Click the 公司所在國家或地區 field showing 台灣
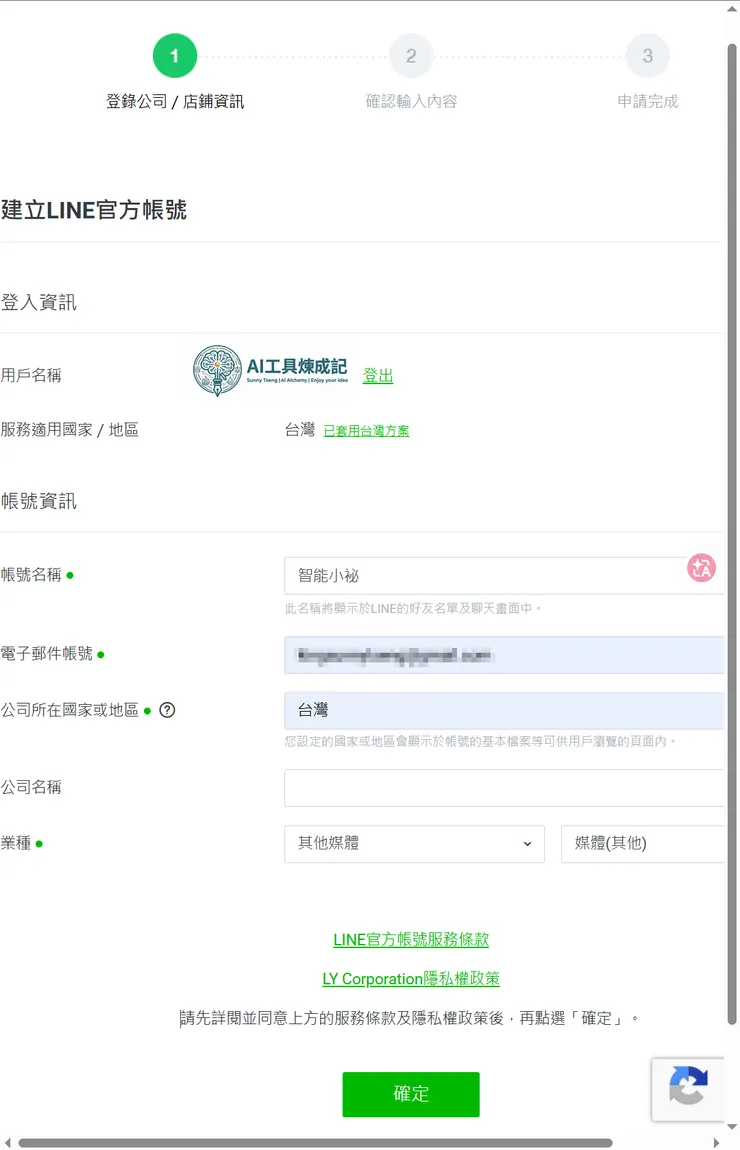This screenshot has height=1150, width=740. pos(504,711)
